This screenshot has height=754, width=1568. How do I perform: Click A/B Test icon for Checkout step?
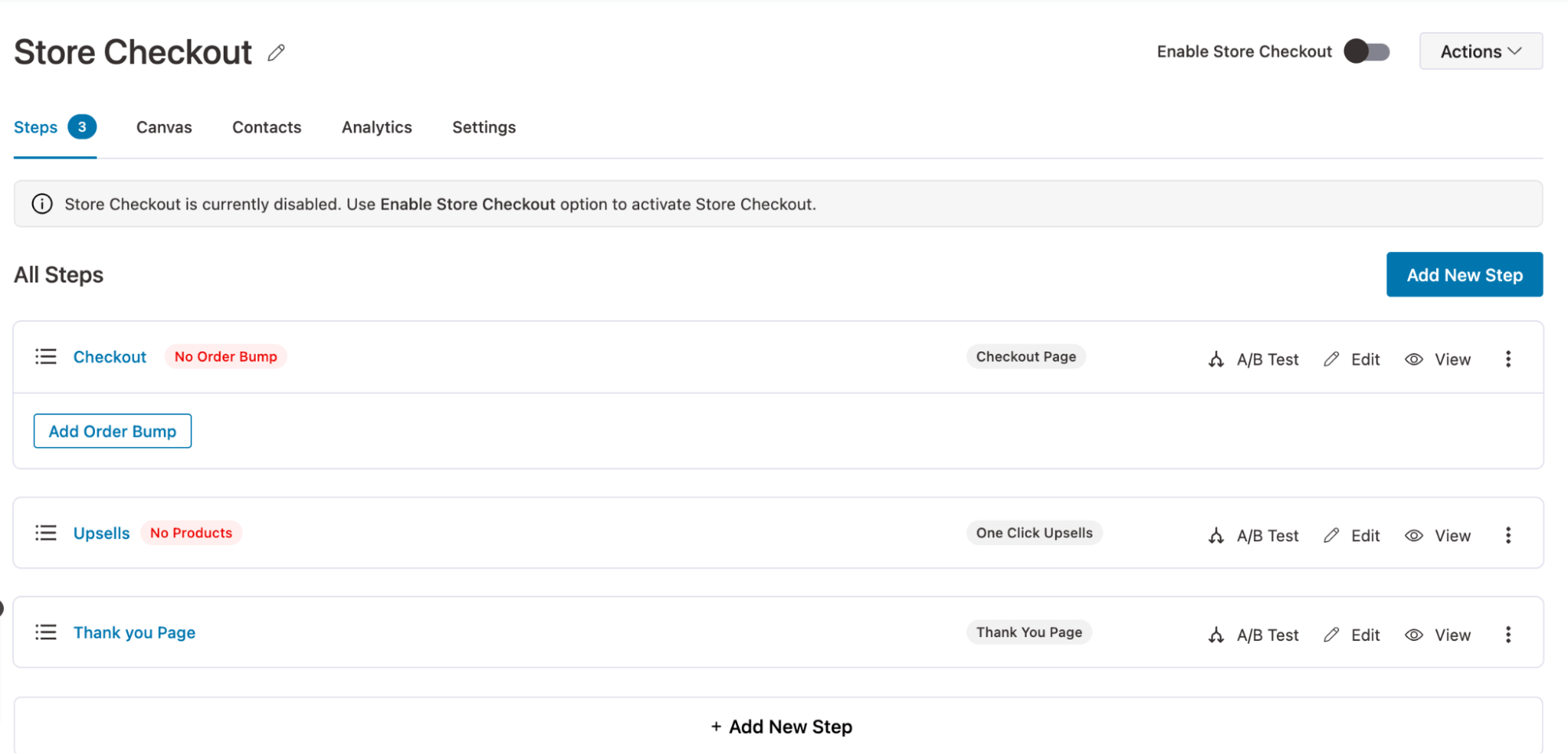click(1216, 359)
